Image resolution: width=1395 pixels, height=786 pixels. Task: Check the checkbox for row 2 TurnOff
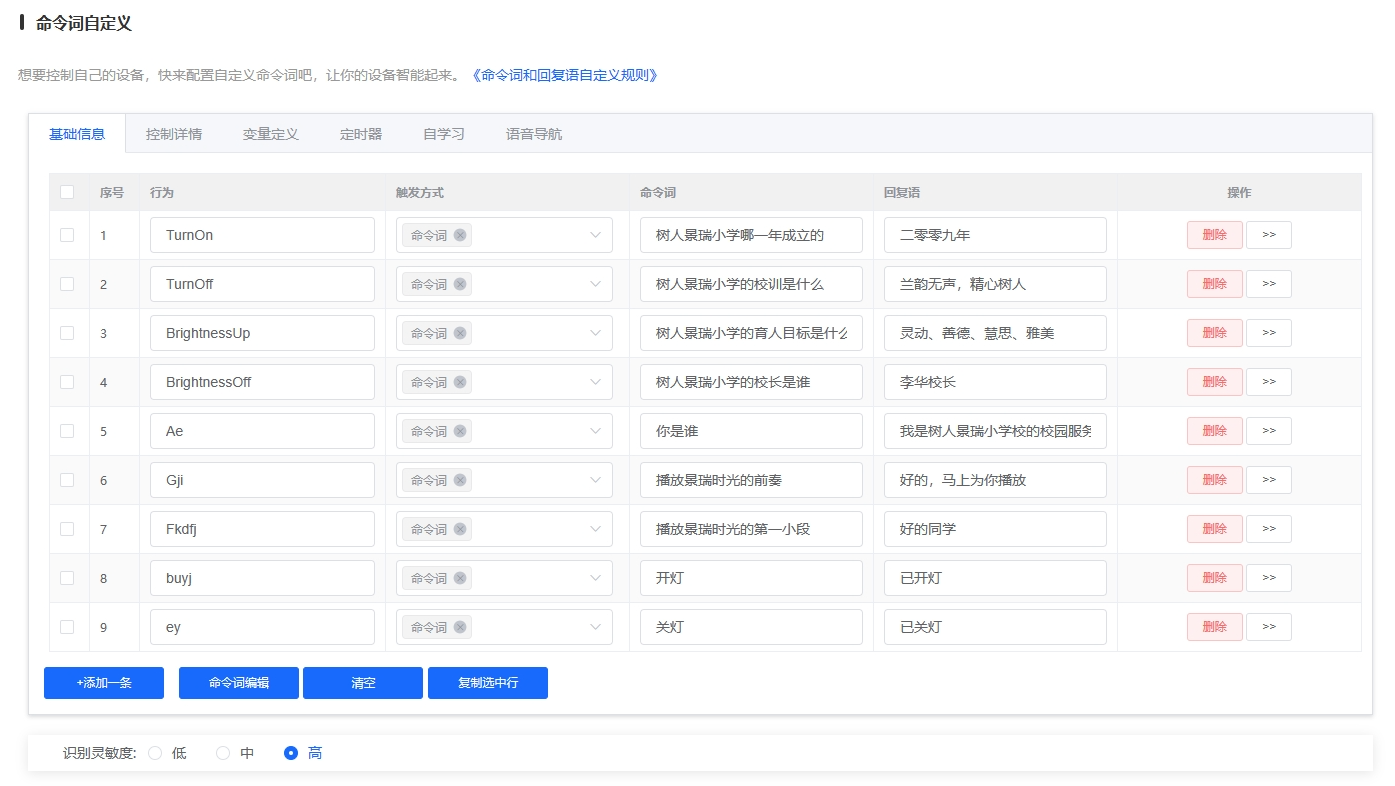click(x=67, y=284)
